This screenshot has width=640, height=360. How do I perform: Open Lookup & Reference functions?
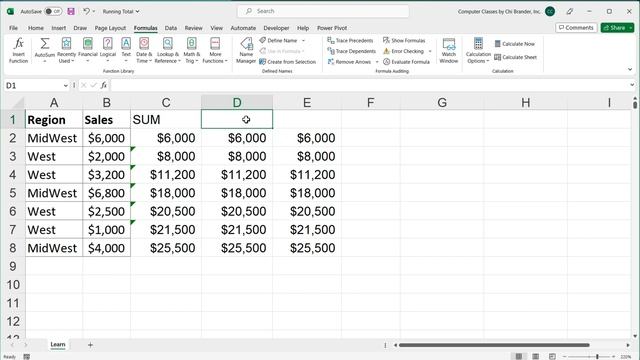point(168,50)
